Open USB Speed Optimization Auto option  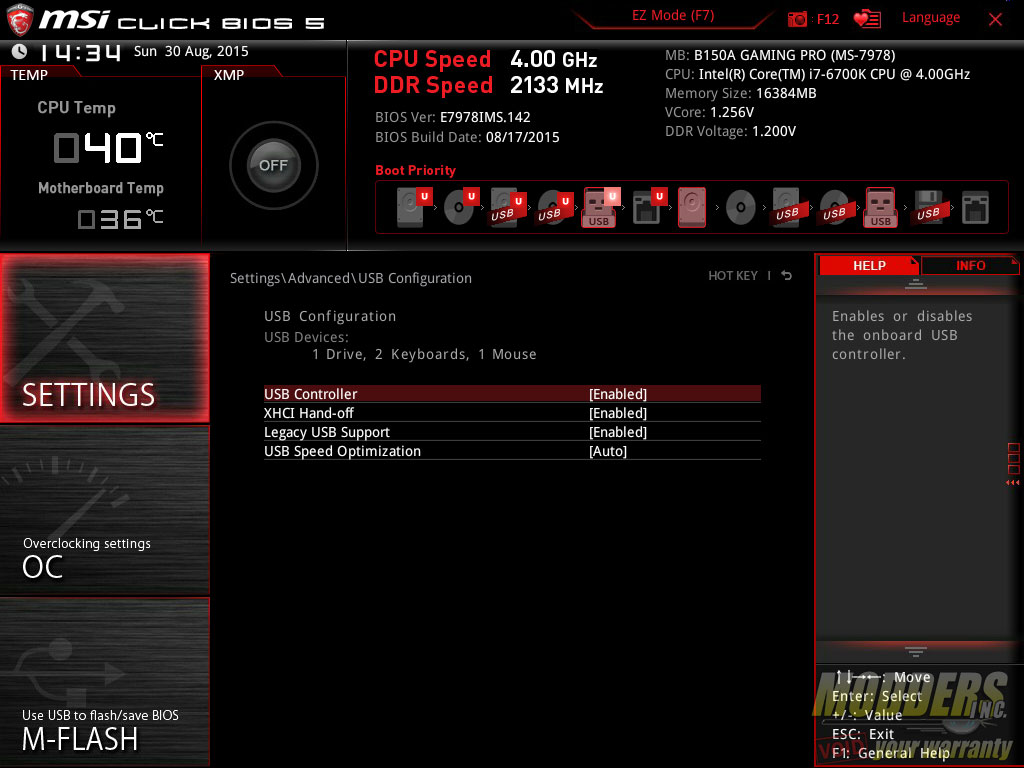tap(608, 451)
